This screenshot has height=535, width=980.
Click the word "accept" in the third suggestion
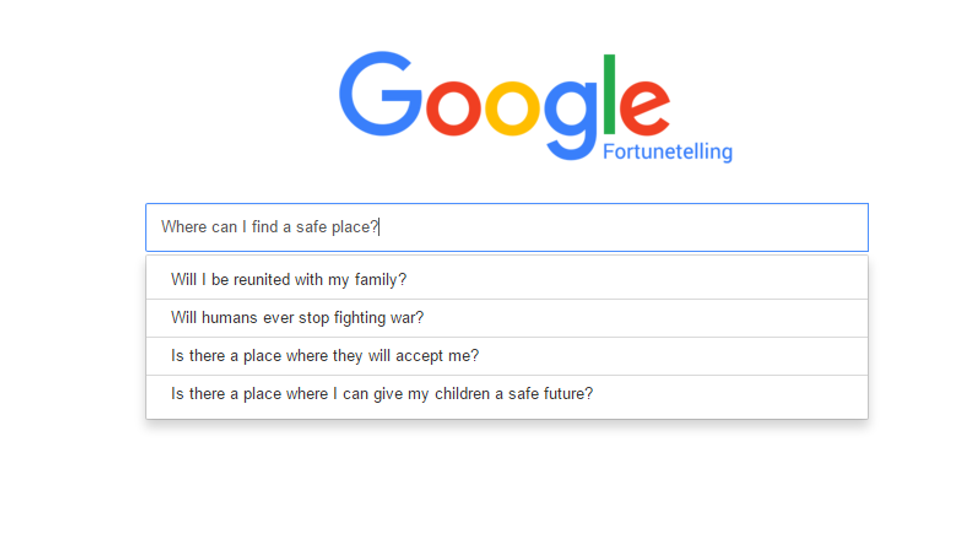[427, 356]
